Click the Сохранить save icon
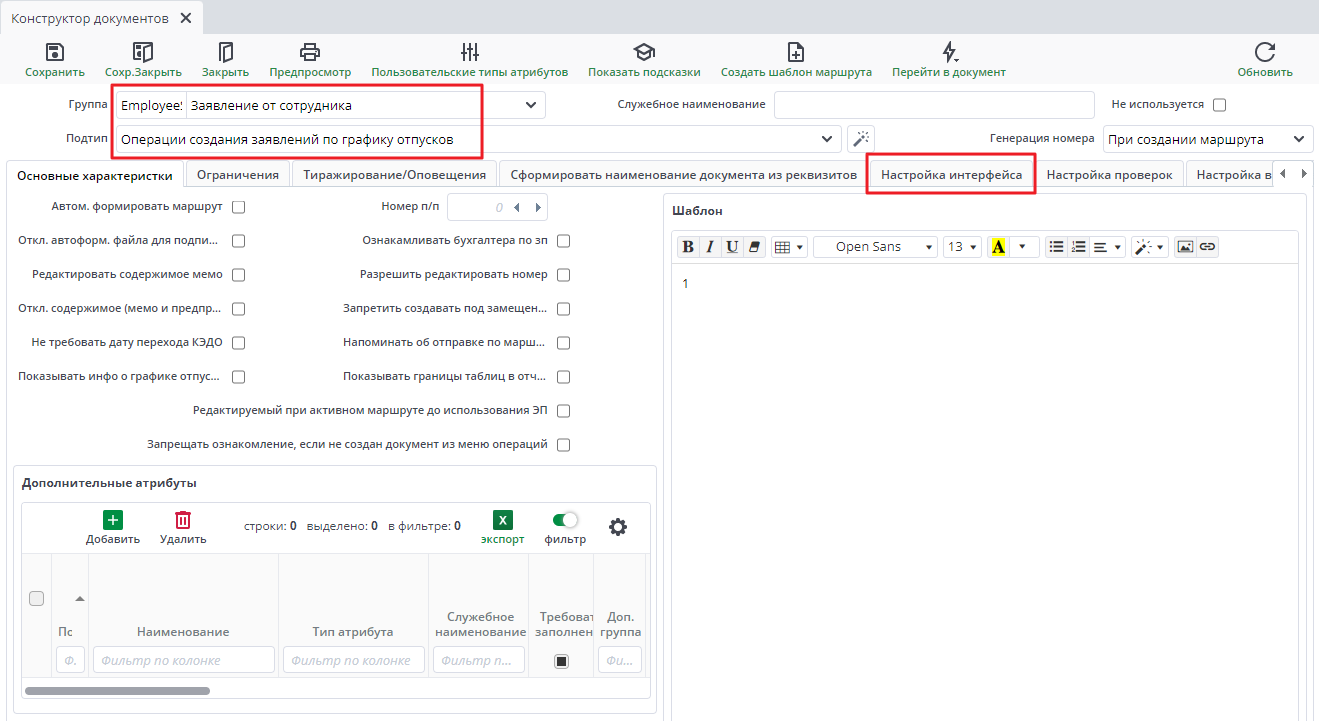This screenshot has height=721, width=1319. click(55, 52)
